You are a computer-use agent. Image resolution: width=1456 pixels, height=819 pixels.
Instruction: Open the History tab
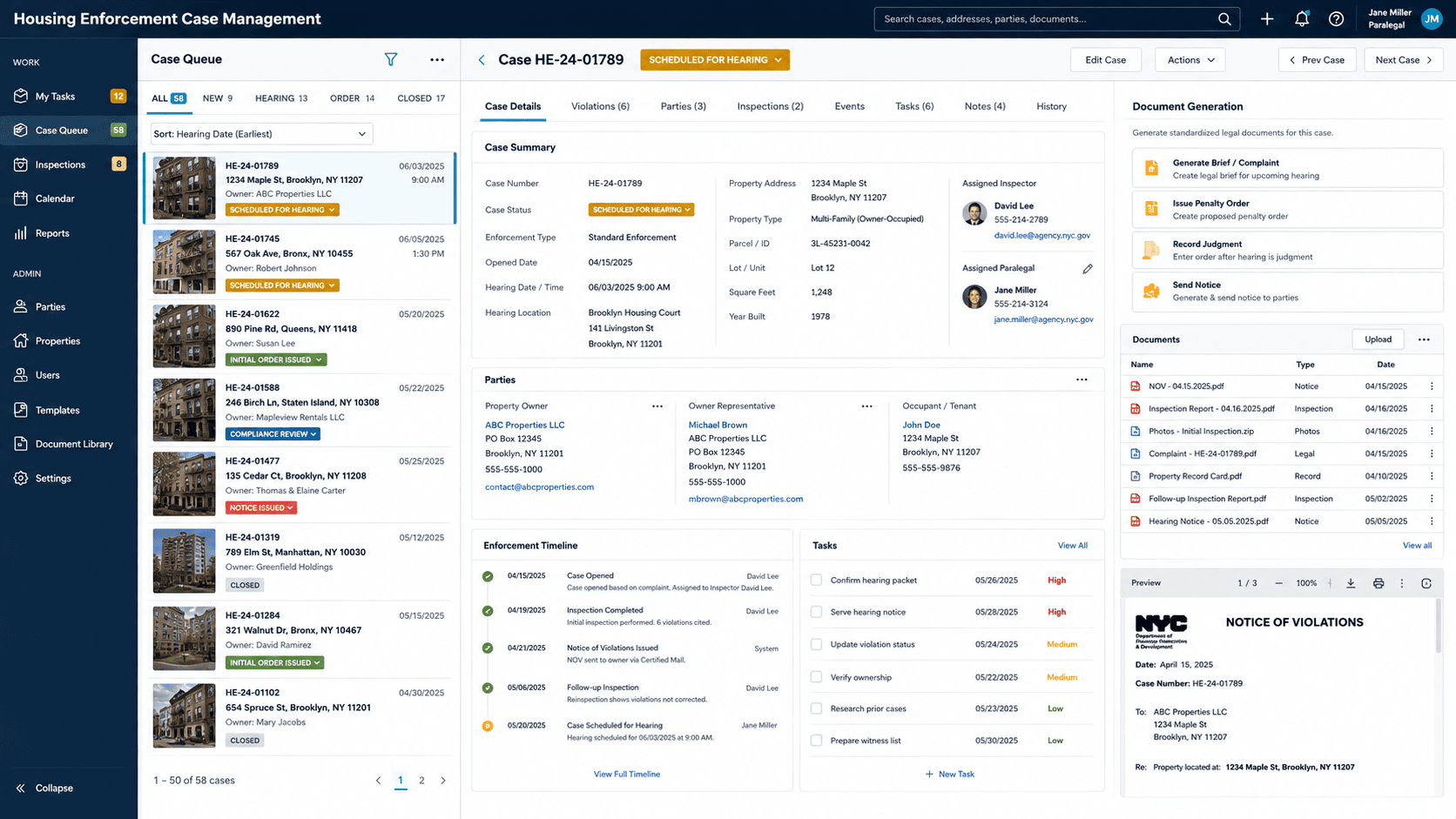1051,106
